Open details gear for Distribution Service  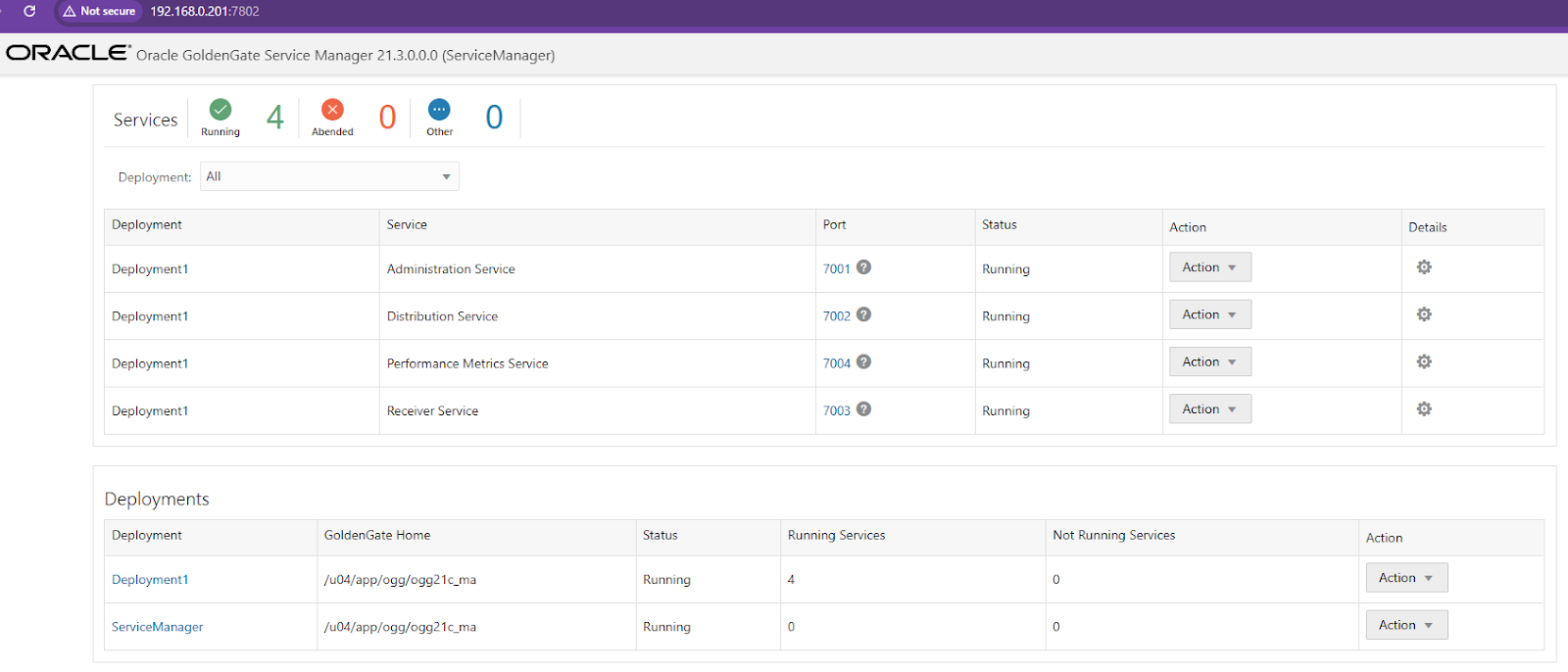tap(1424, 314)
